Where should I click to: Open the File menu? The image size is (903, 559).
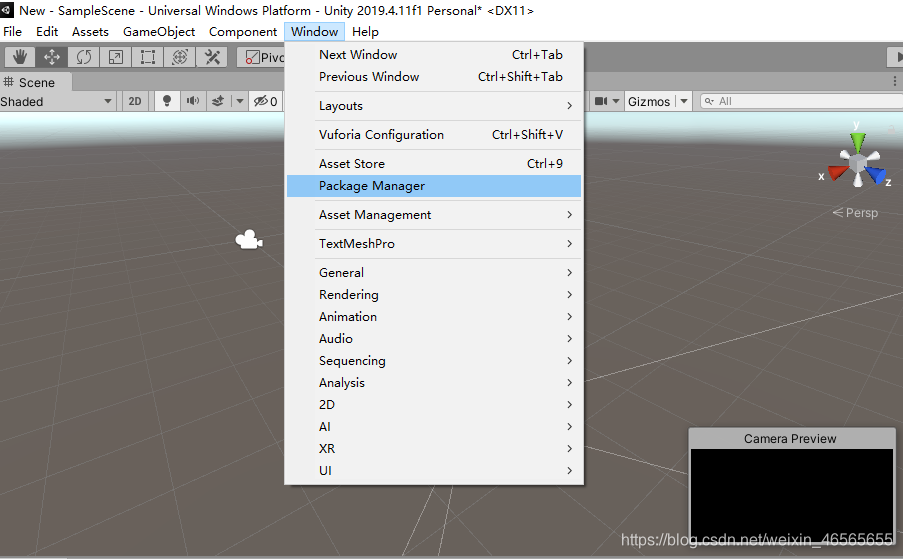coord(12,32)
